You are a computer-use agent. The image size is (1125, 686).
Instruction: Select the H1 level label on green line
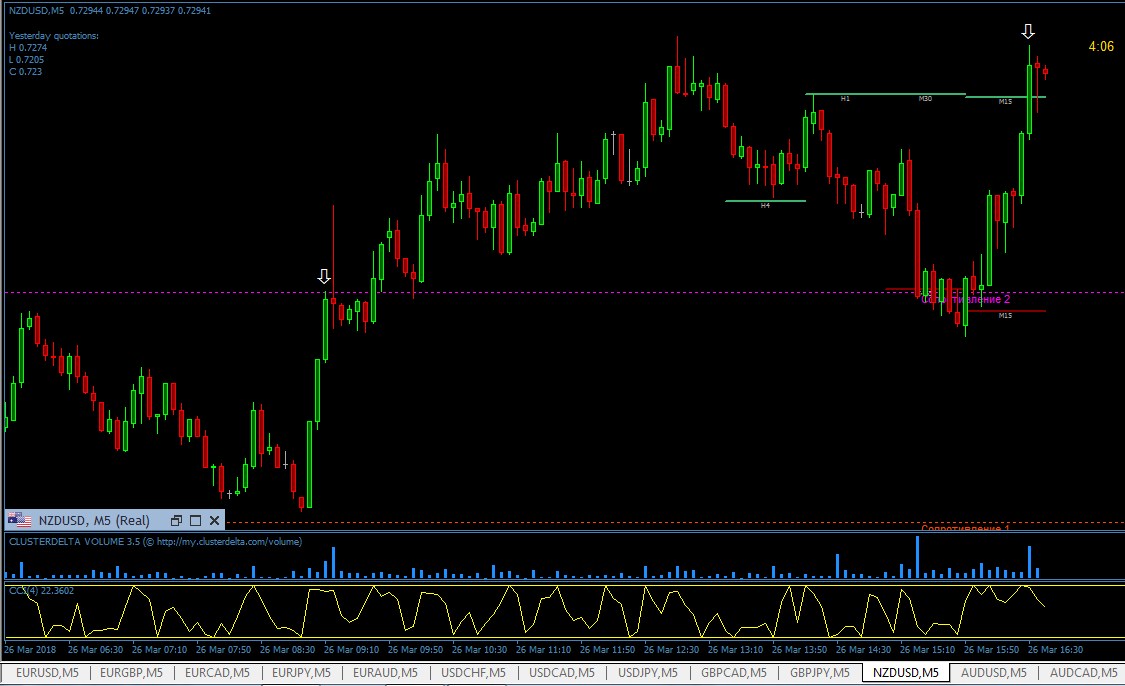(845, 98)
